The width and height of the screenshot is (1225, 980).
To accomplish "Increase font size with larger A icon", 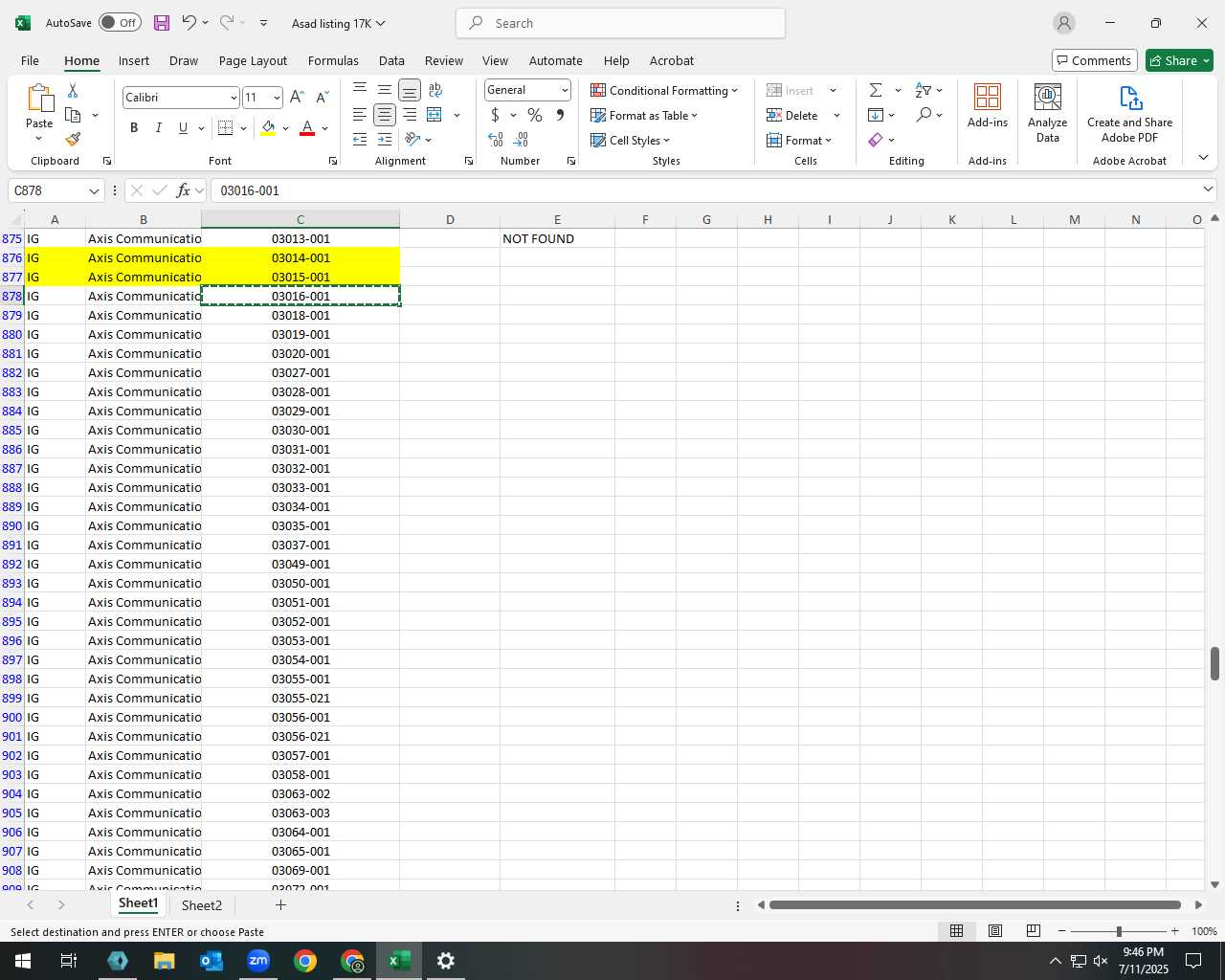I will click(297, 97).
